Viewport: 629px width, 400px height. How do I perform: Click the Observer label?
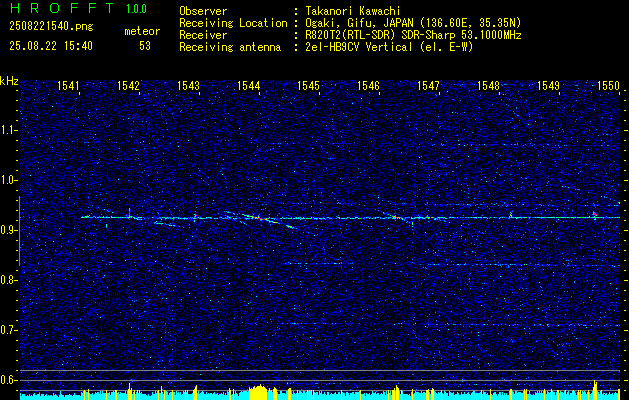(203, 11)
